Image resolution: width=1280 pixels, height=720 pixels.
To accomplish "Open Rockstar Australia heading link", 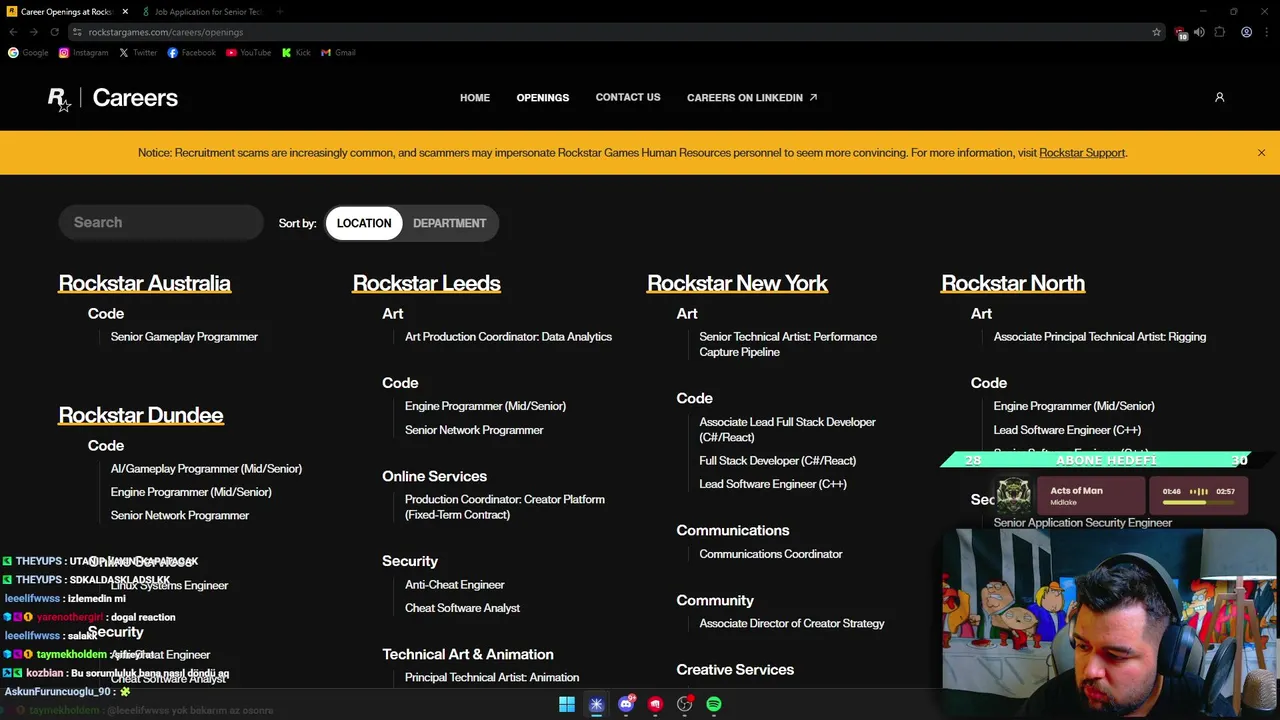I will (144, 283).
